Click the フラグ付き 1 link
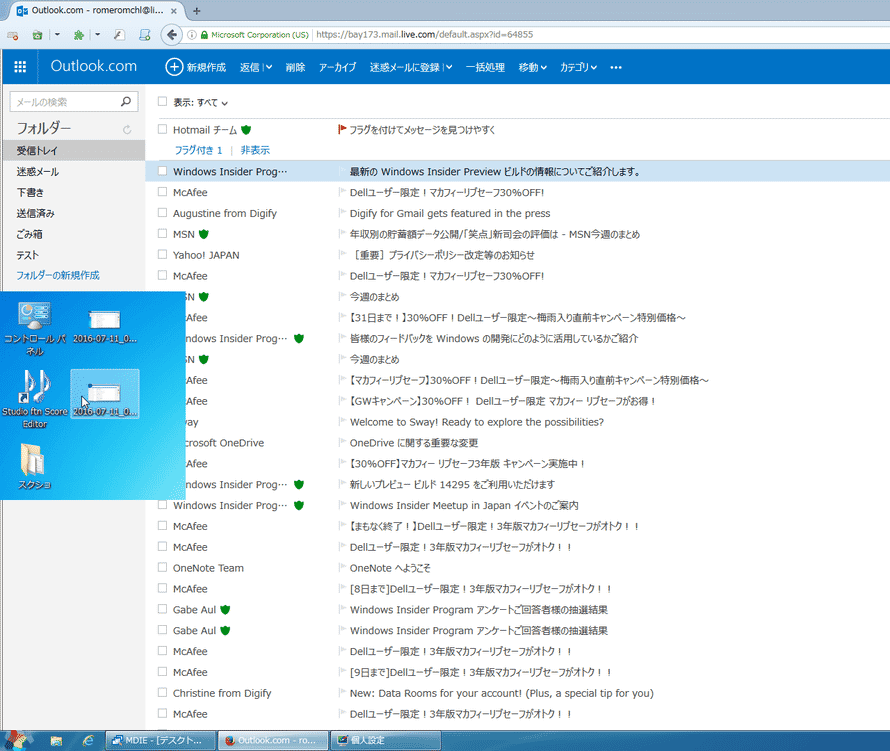 (x=198, y=150)
